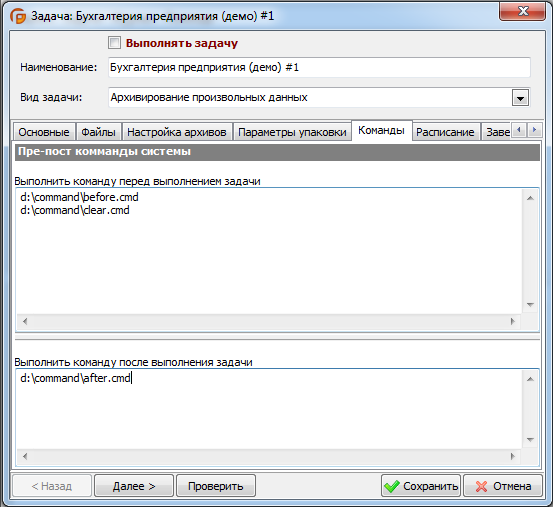The width and height of the screenshot is (553, 507).
Task: Go to Настройка архивов tab
Action: point(177,132)
